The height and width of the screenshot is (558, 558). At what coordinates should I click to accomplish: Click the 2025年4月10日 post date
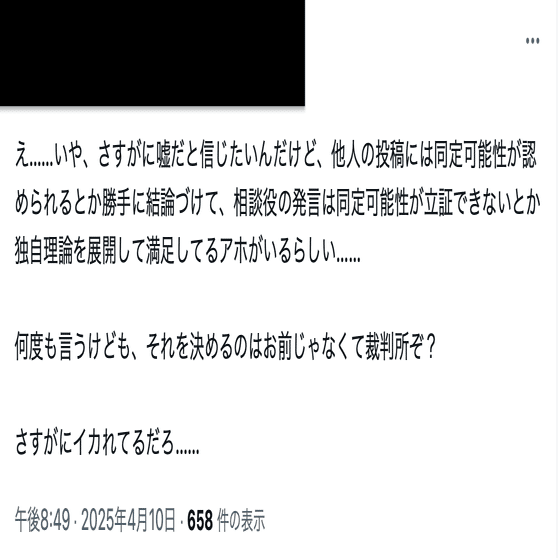[128, 520]
